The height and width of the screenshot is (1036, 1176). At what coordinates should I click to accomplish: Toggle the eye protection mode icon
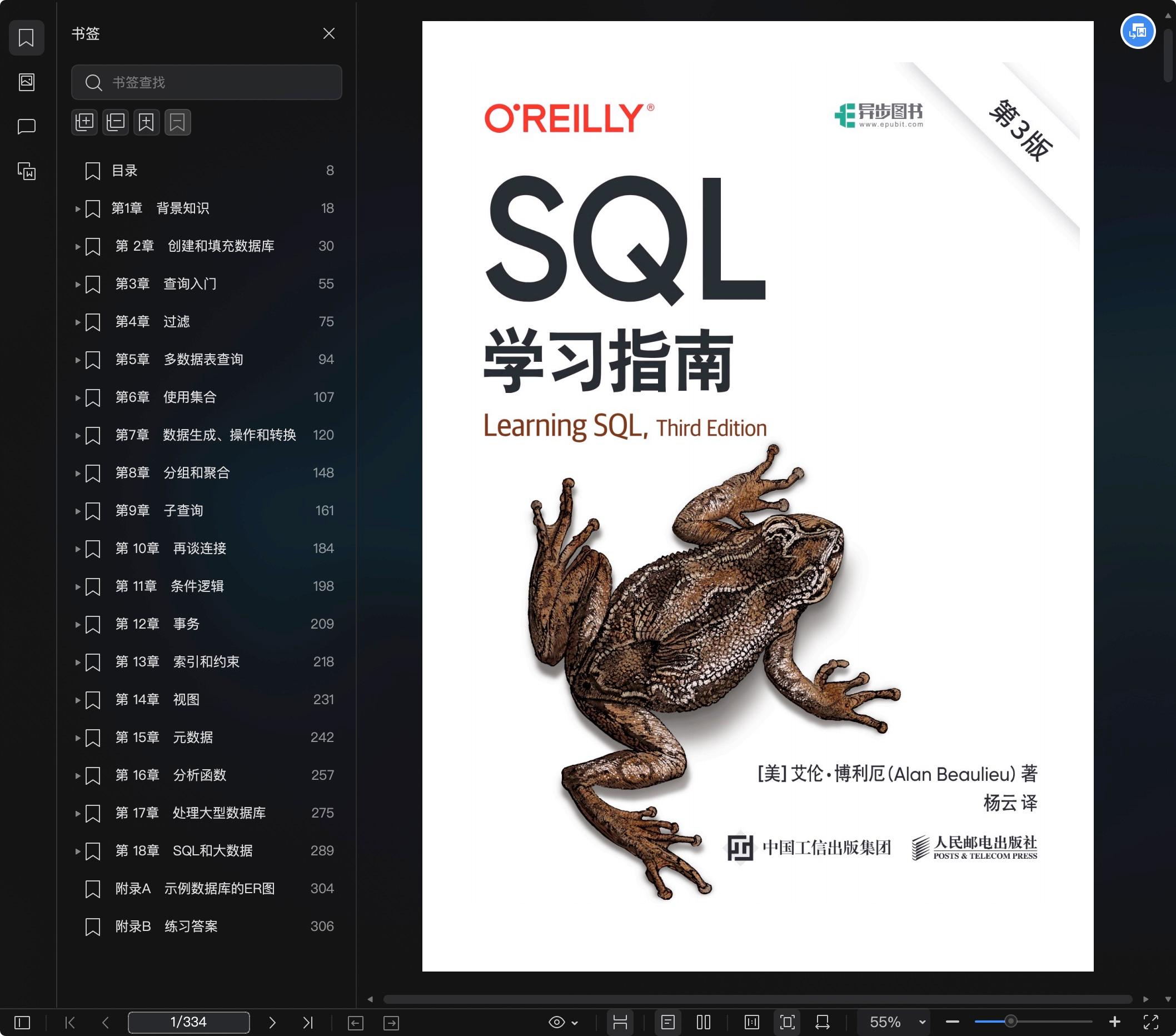556,1022
